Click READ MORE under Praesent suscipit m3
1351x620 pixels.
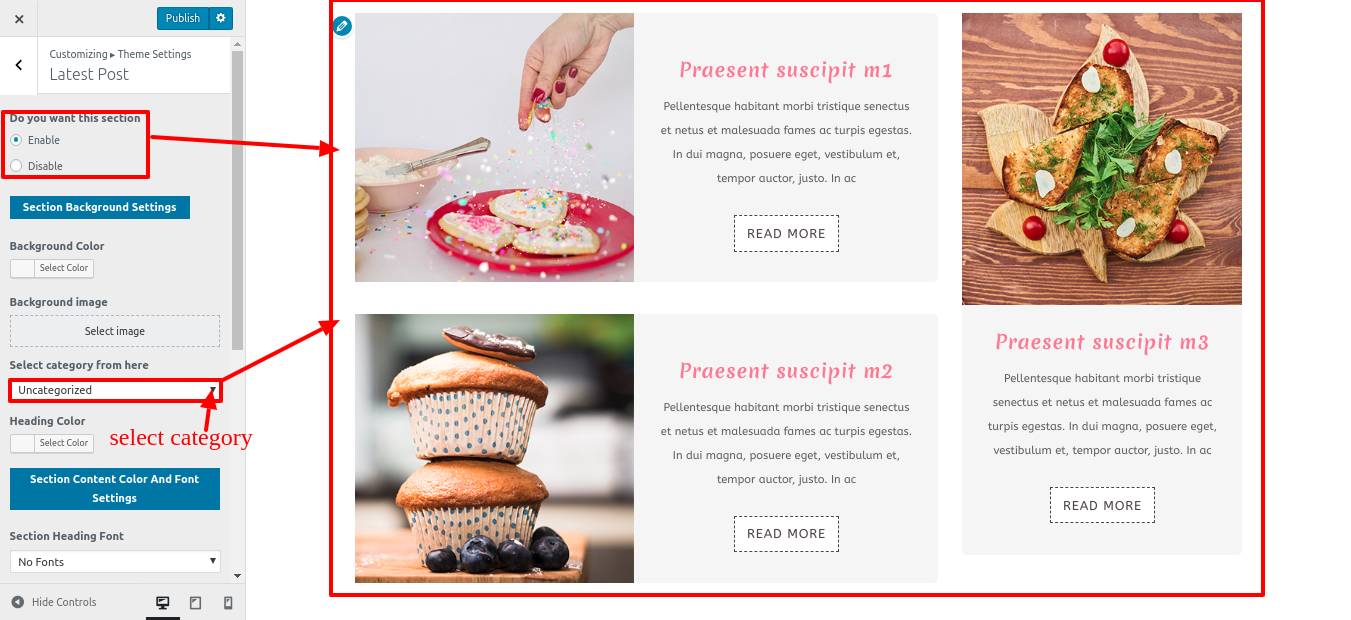[x=1102, y=505]
